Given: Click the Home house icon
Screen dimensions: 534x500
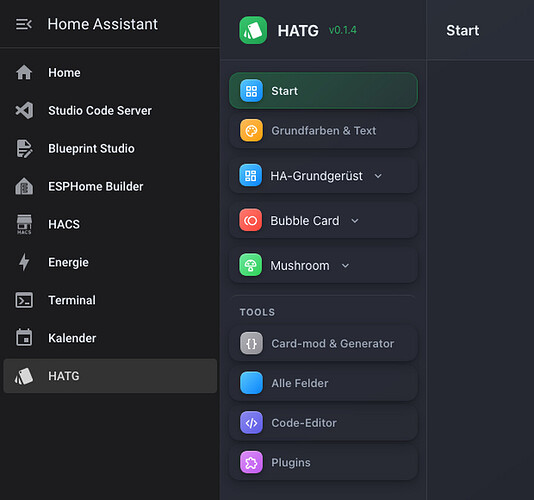Looking at the screenshot, I should coord(24,73).
